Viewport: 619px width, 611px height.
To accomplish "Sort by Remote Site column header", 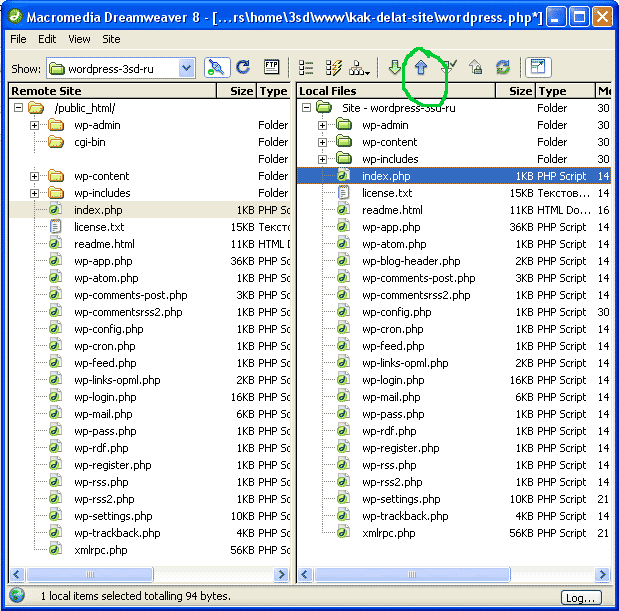I will (x=113, y=91).
